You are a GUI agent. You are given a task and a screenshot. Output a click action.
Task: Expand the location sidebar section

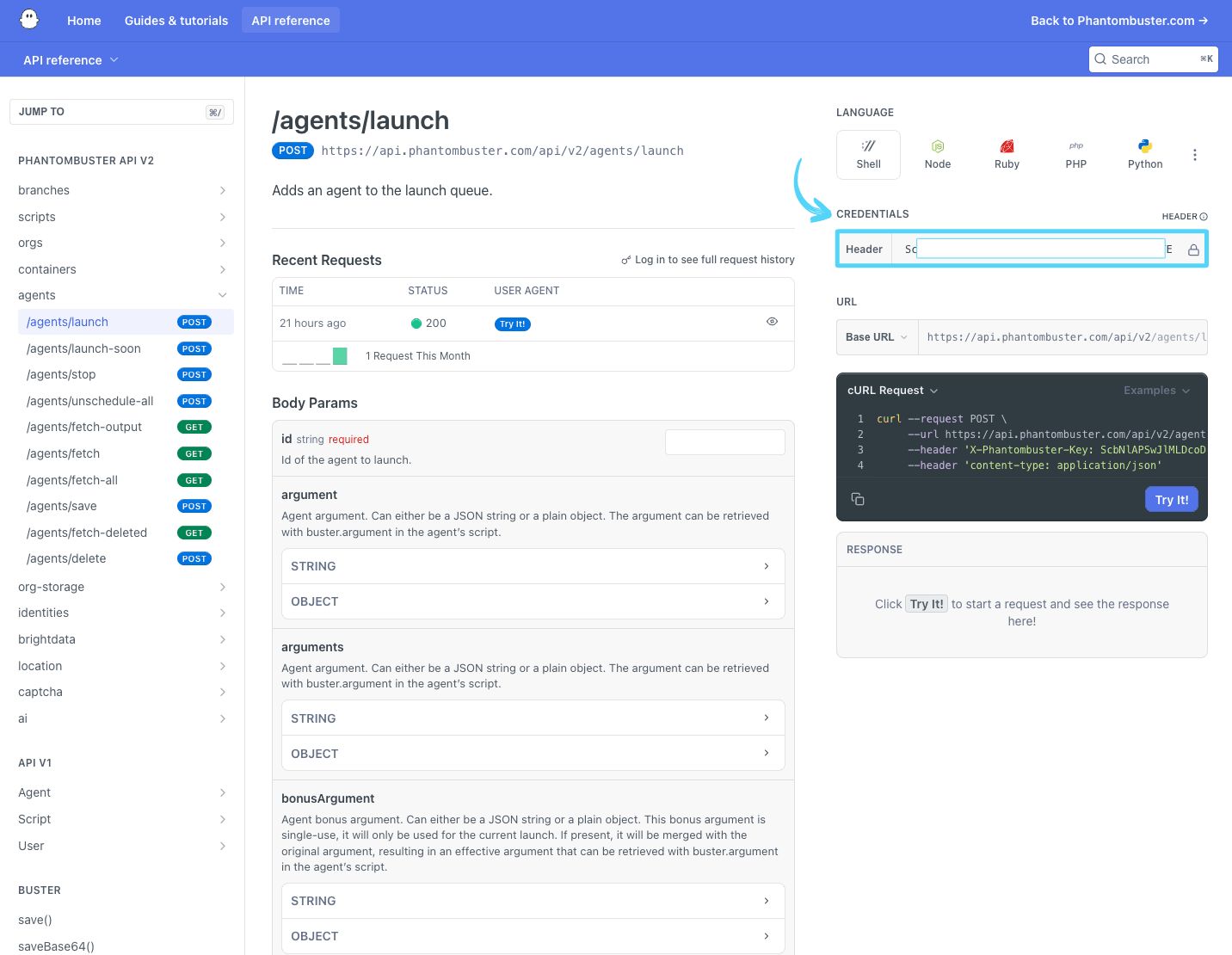click(x=223, y=666)
